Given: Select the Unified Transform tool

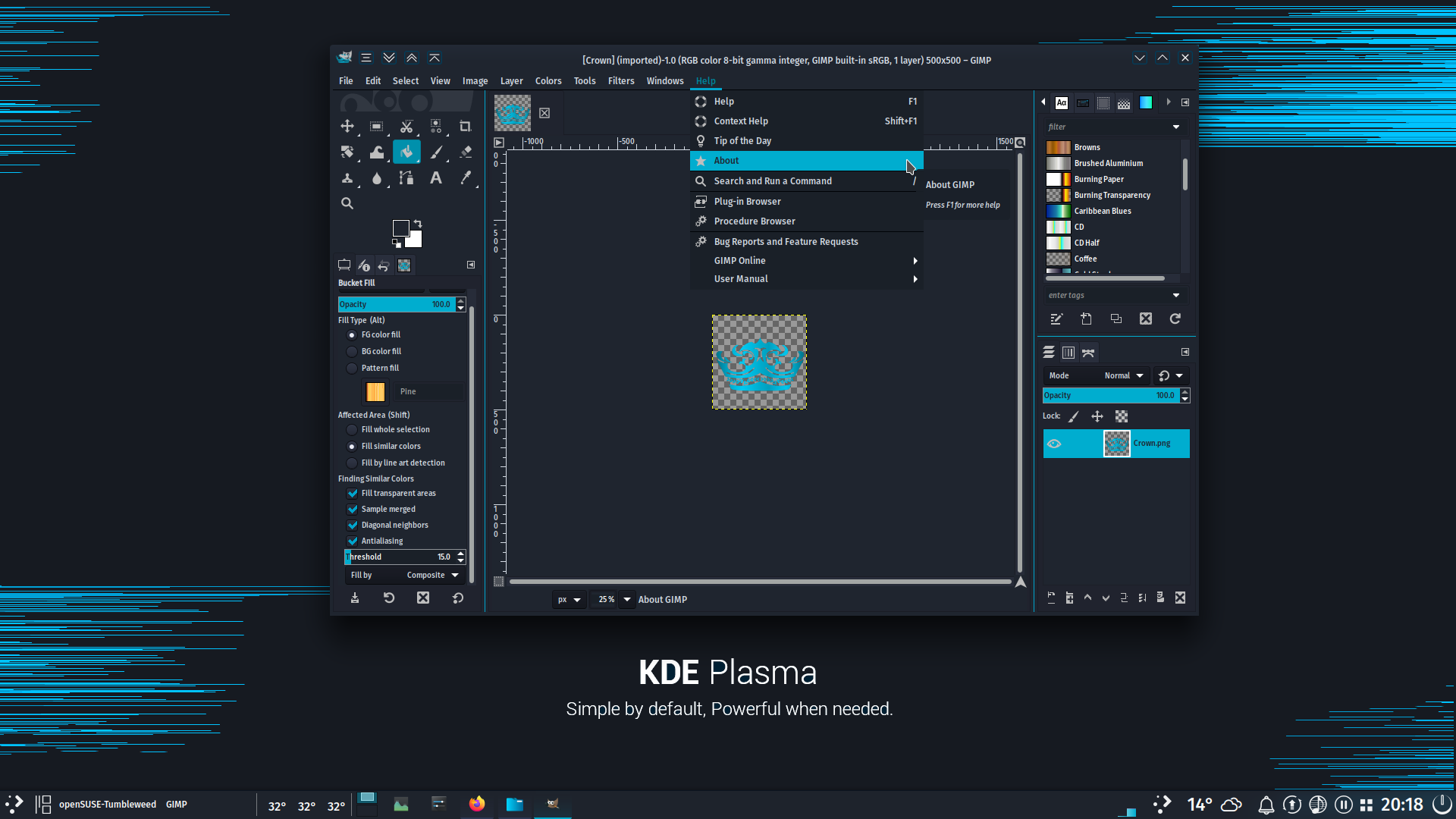Looking at the screenshot, I should tap(347, 152).
